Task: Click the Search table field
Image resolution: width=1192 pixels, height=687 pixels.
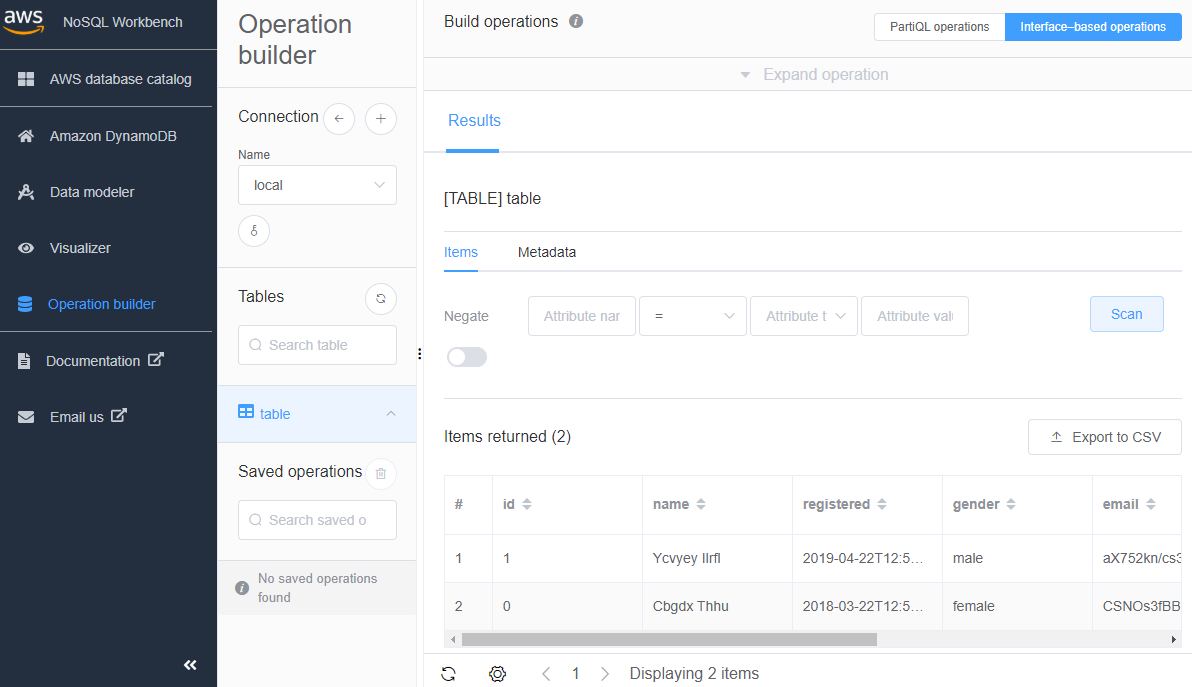Action: pos(317,345)
